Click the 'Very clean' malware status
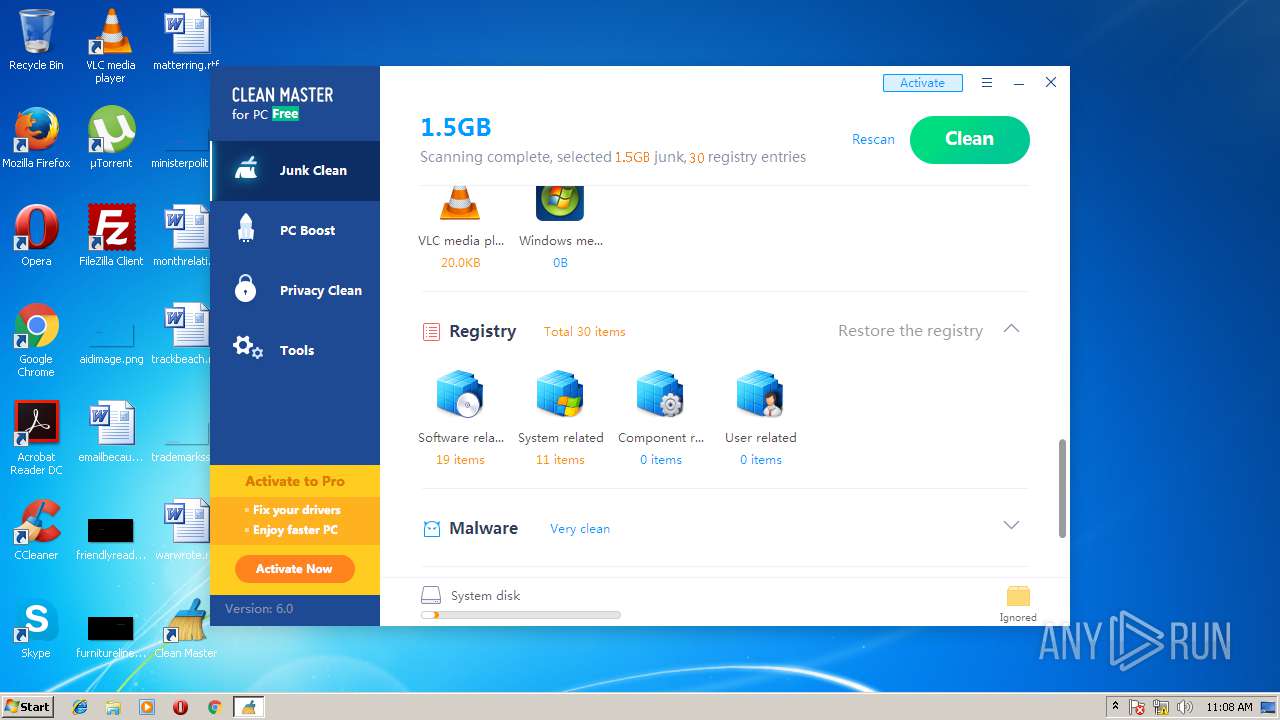The height and width of the screenshot is (720, 1280). [580, 529]
